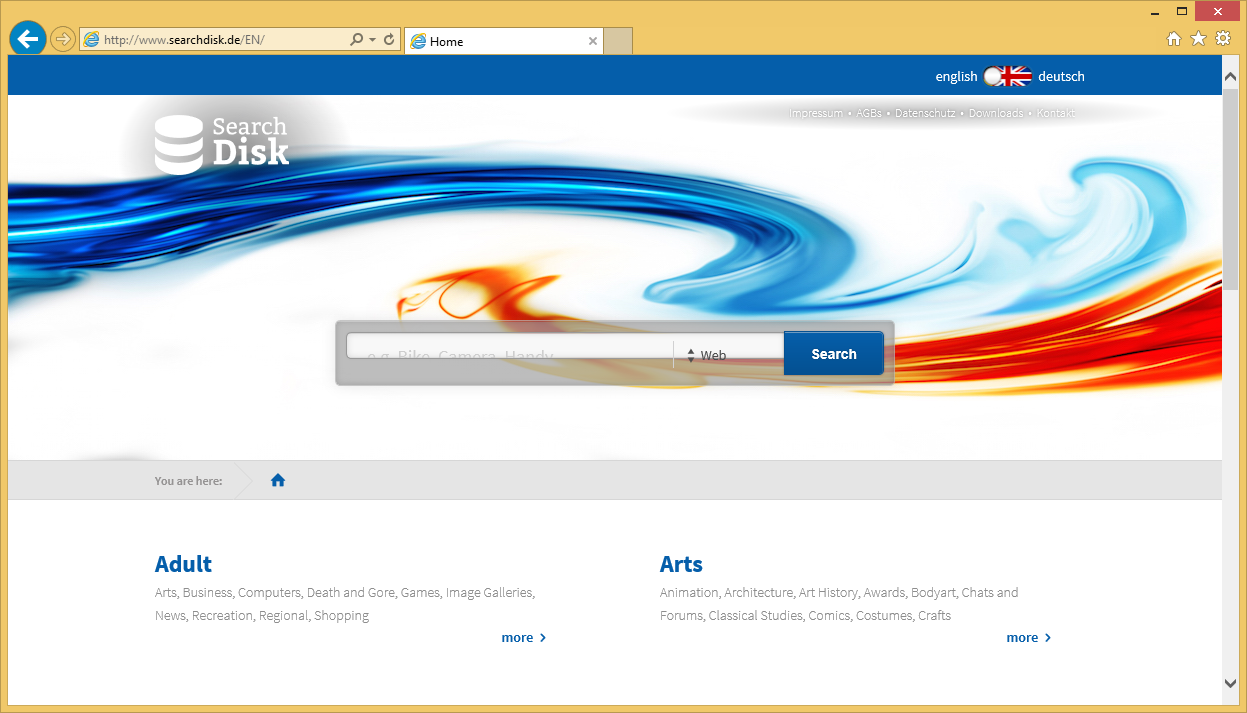Click the British flag language icon

pos(1006,75)
